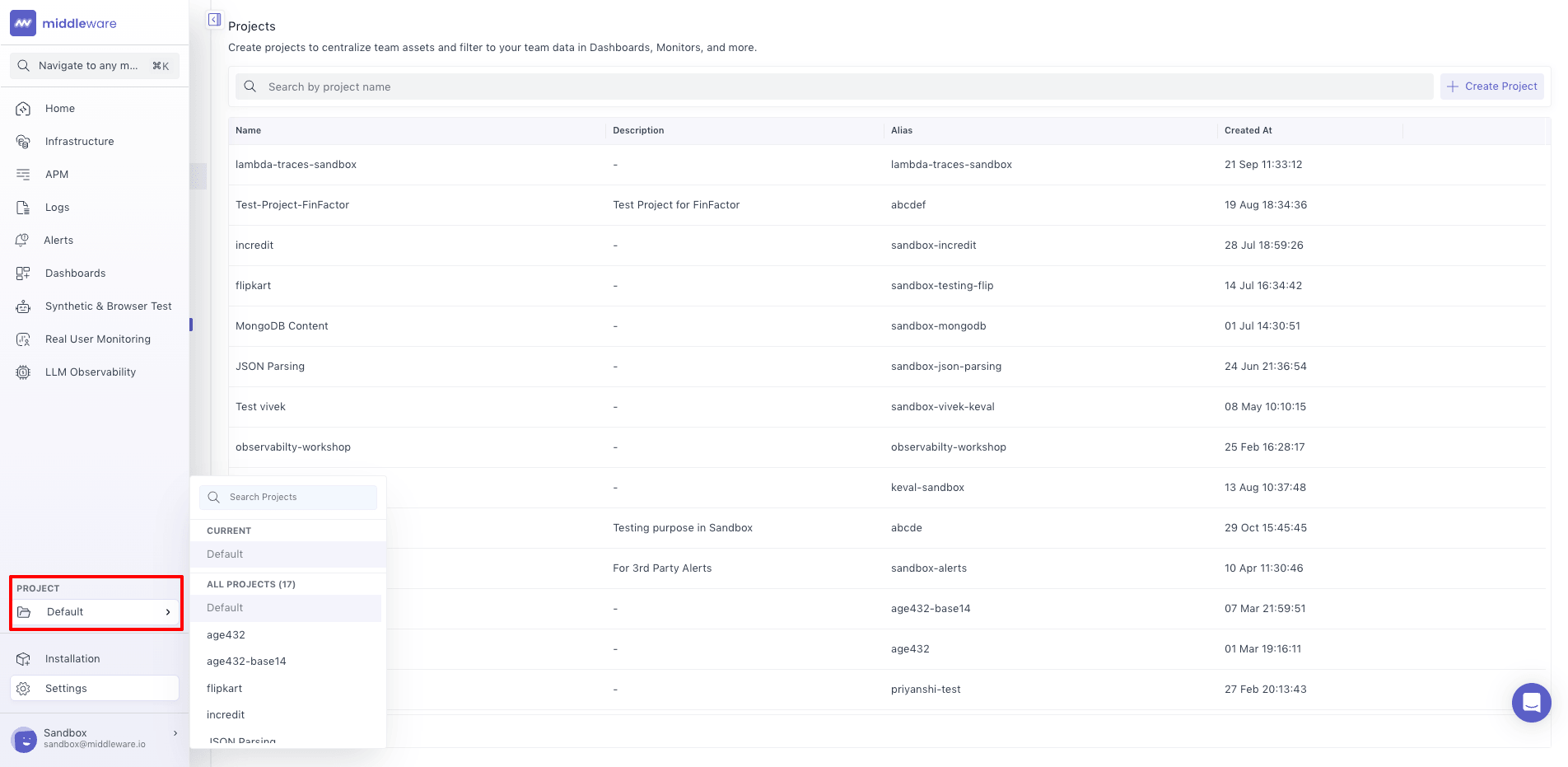Viewport: 1568px width, 767px height.
Task: Expand the Default project selector chevron
Action: tap(168, 612)
